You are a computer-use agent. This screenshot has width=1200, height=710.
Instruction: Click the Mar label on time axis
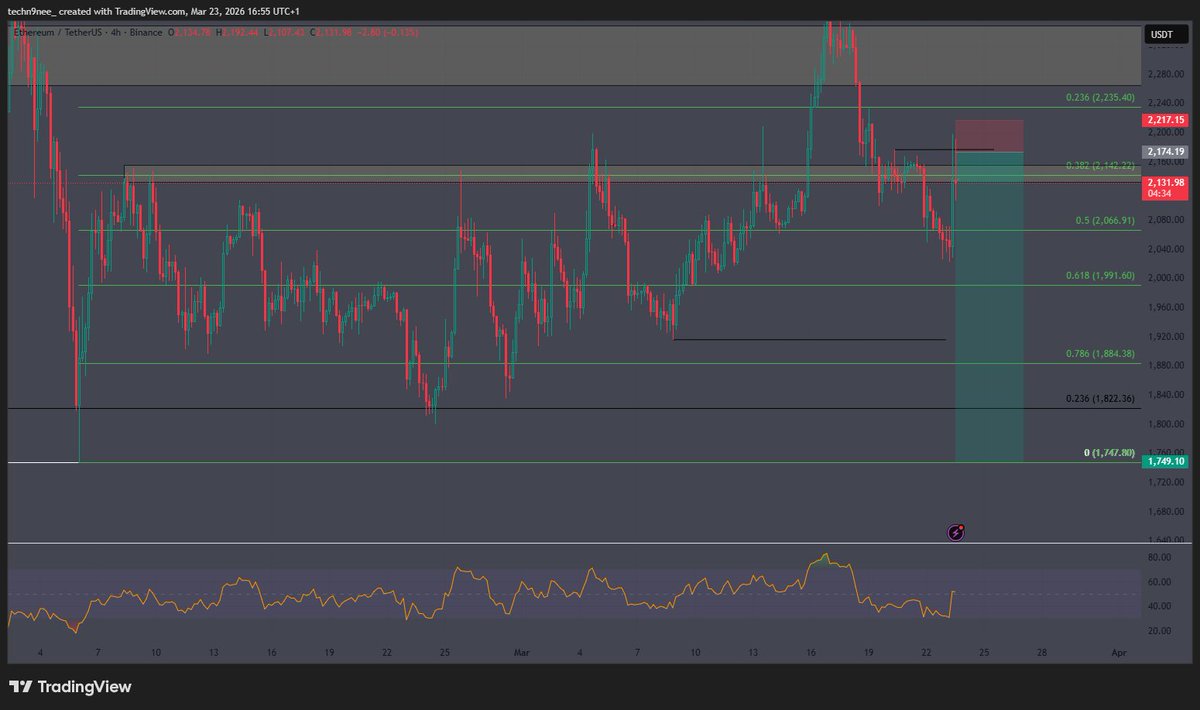(x=520, y=651)
